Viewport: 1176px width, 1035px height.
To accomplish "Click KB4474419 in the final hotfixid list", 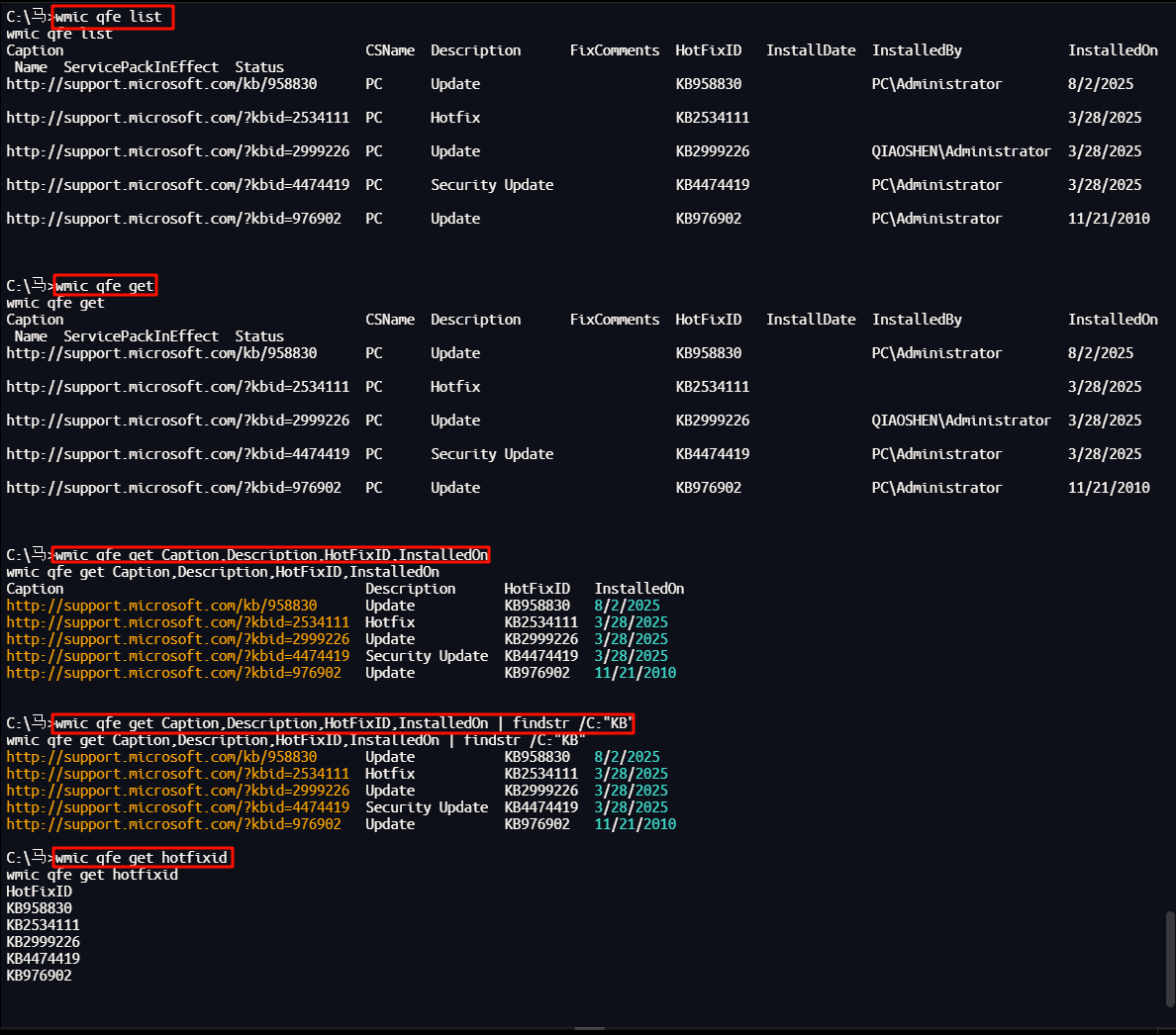I will [x=44, y=959].
